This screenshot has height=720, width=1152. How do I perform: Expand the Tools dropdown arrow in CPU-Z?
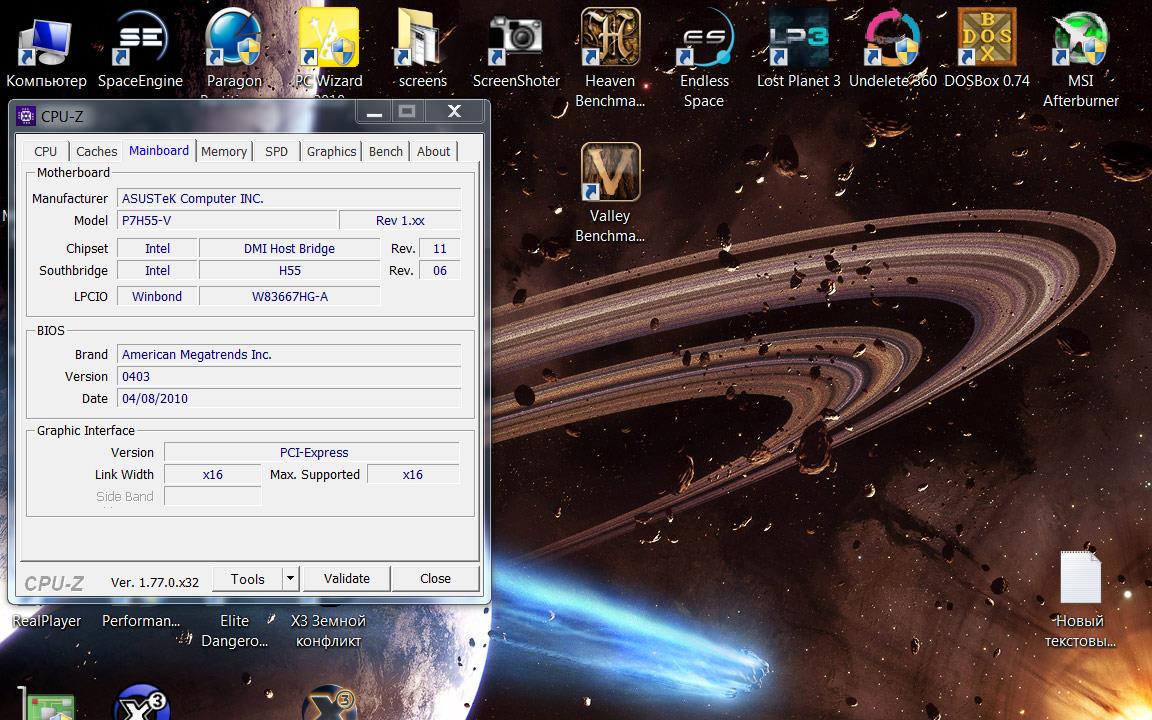290,579
